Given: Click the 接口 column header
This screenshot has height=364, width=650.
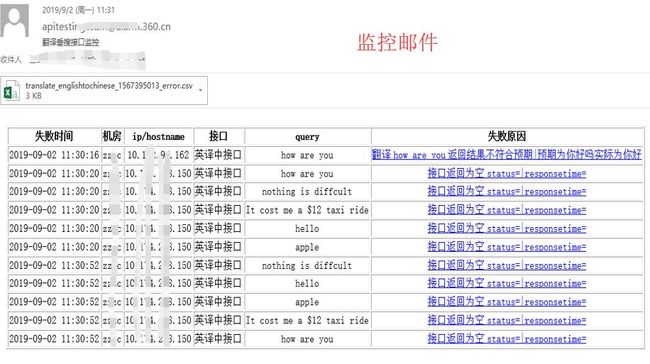Looking at the screenshot, I should [x=218, y=136].
